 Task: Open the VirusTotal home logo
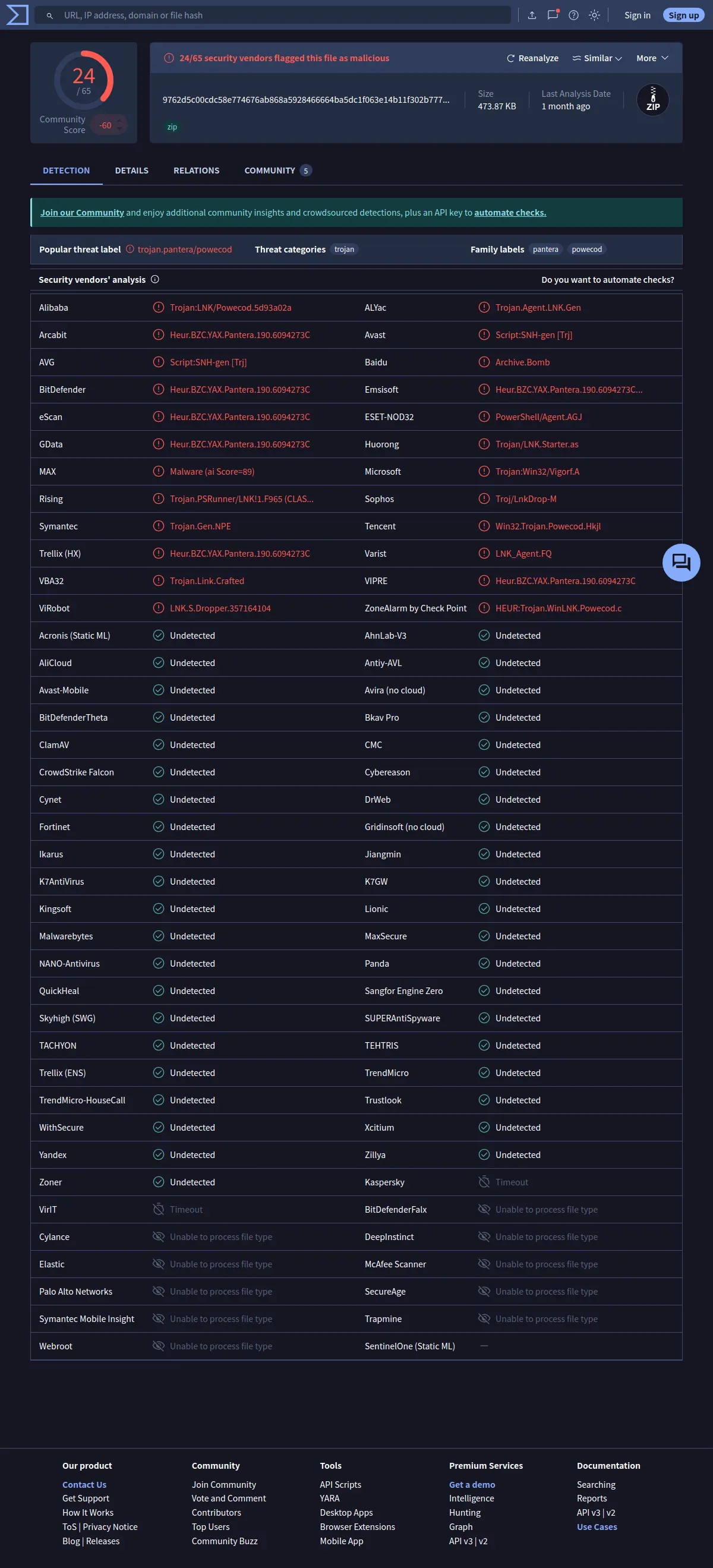pos(17,15)
